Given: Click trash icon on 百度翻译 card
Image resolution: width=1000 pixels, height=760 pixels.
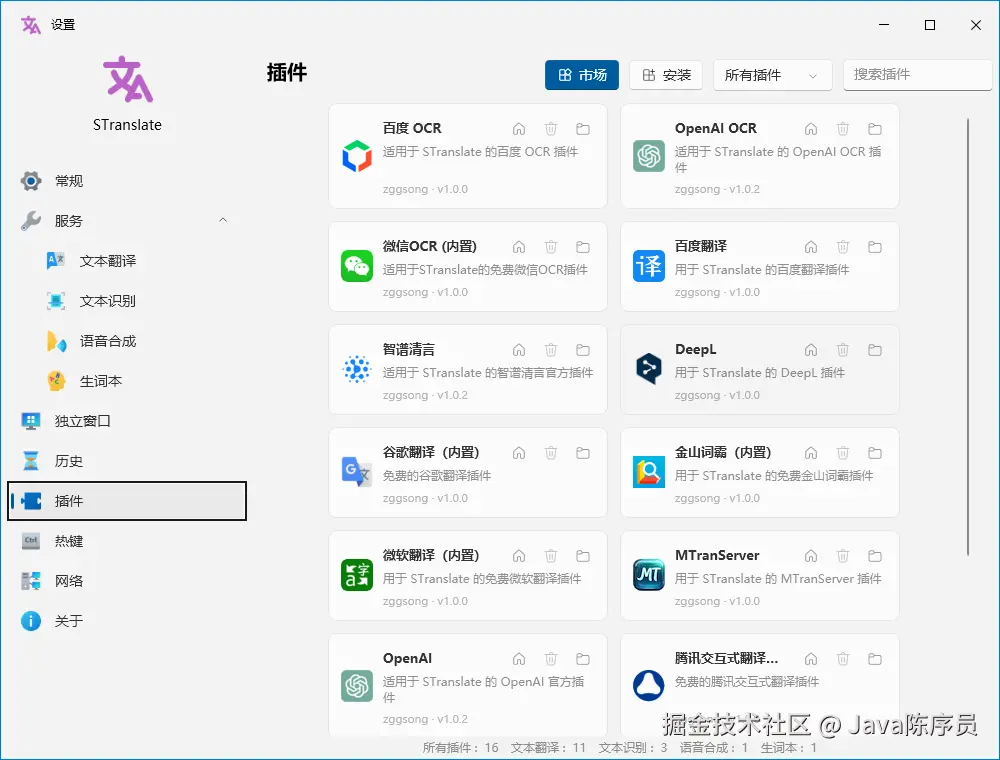Looking at the screenshot, I should 843,247.
